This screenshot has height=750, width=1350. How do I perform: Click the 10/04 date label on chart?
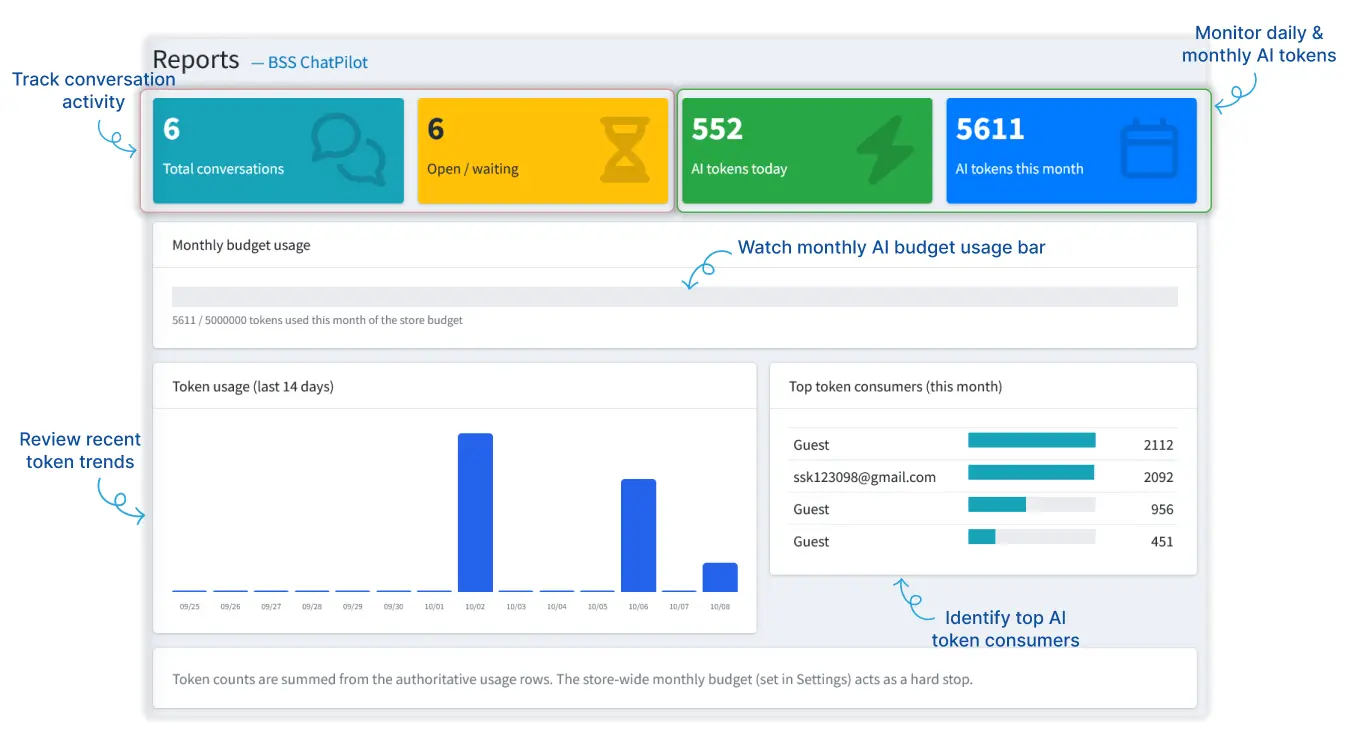pyautogui.click(x=556, y=606)
